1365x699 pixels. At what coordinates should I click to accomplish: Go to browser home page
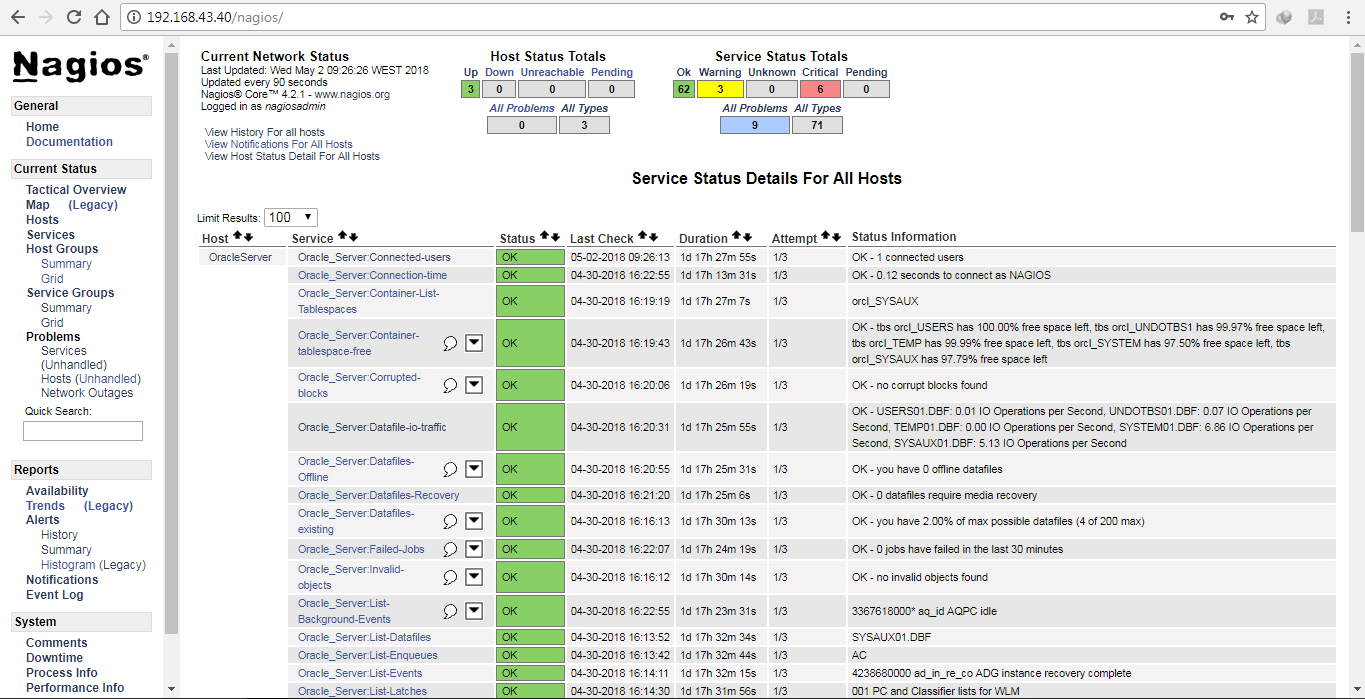coord(101,17)
